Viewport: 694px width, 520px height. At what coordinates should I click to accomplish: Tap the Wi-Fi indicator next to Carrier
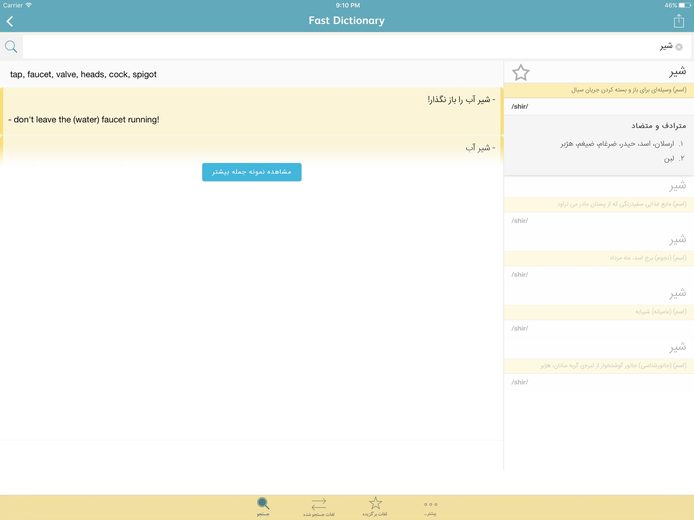(x=29, y=5)
